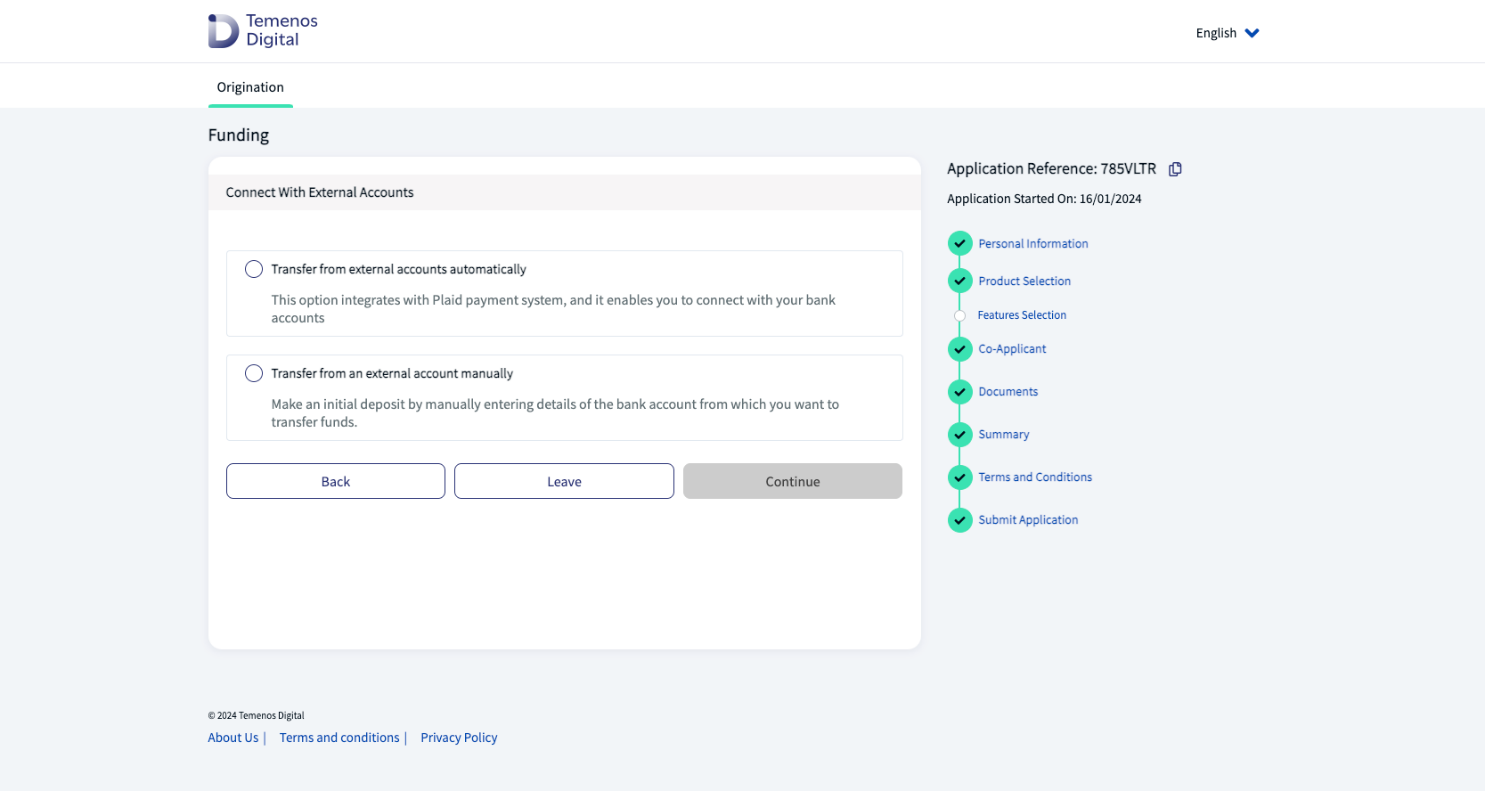Click Submit Application checkmark icon
Viewport: 1485px width, 791px height.
(x=960, y=520)
